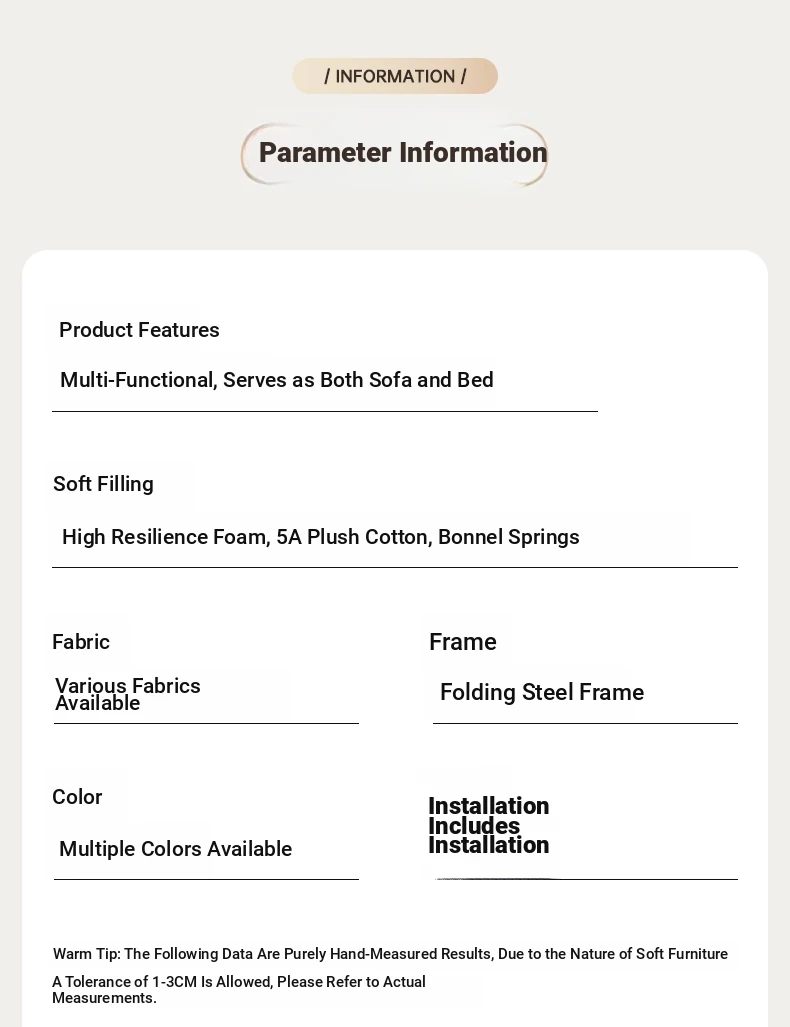Select the Parameter Information heading
Screen dimensions: 790x1027
[x=402, y=153]
